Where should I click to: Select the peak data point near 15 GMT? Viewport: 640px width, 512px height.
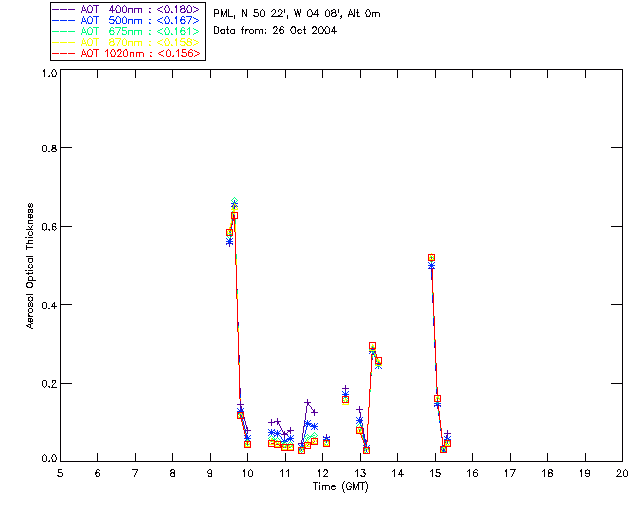431,258
